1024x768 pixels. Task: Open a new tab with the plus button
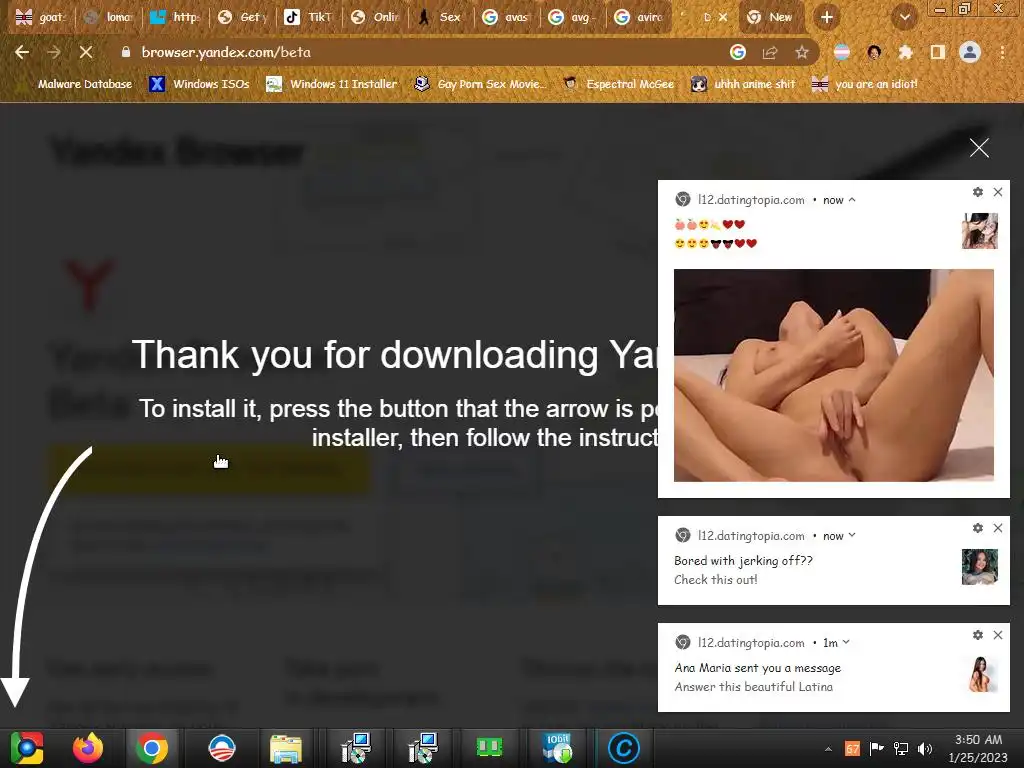(x=827, y=18)
